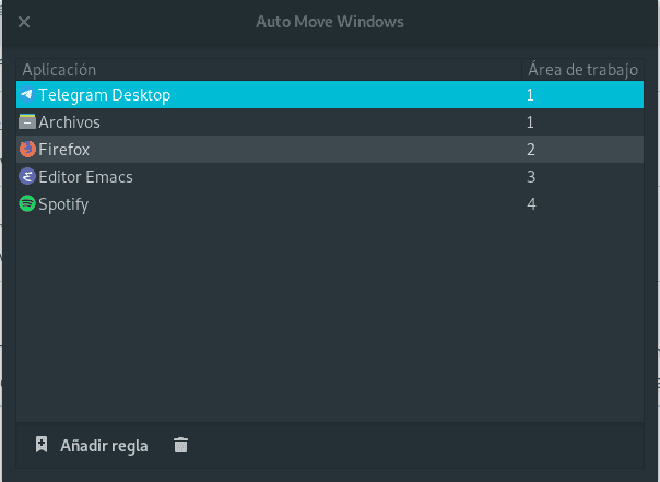Click the Firefox browser icon
Image resolution: width=660 pixels, height=482 pixels.
click(27, 149)
